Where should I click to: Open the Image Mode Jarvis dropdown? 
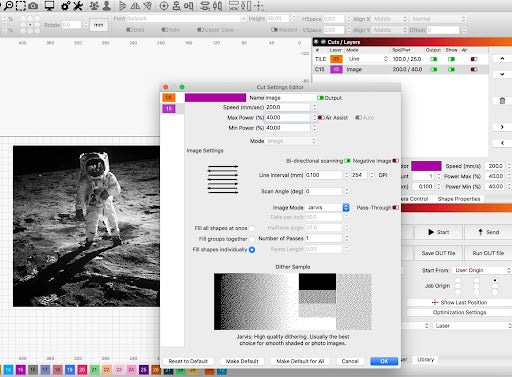(x=327, y=207)
